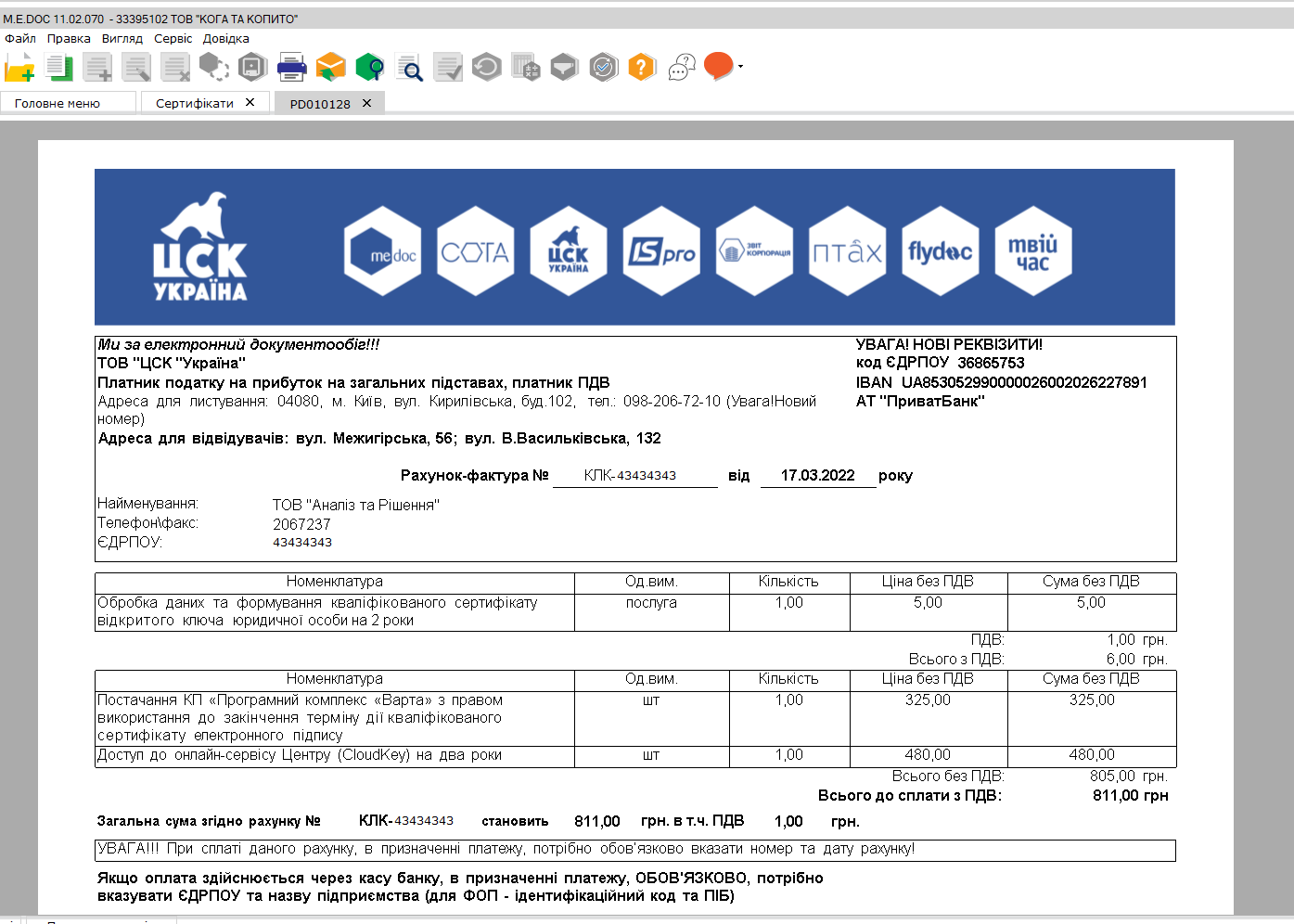Click the invoice number field КЛК-43434343
1294x924 pixels.
pyautogui.click(x=634, y=475)
